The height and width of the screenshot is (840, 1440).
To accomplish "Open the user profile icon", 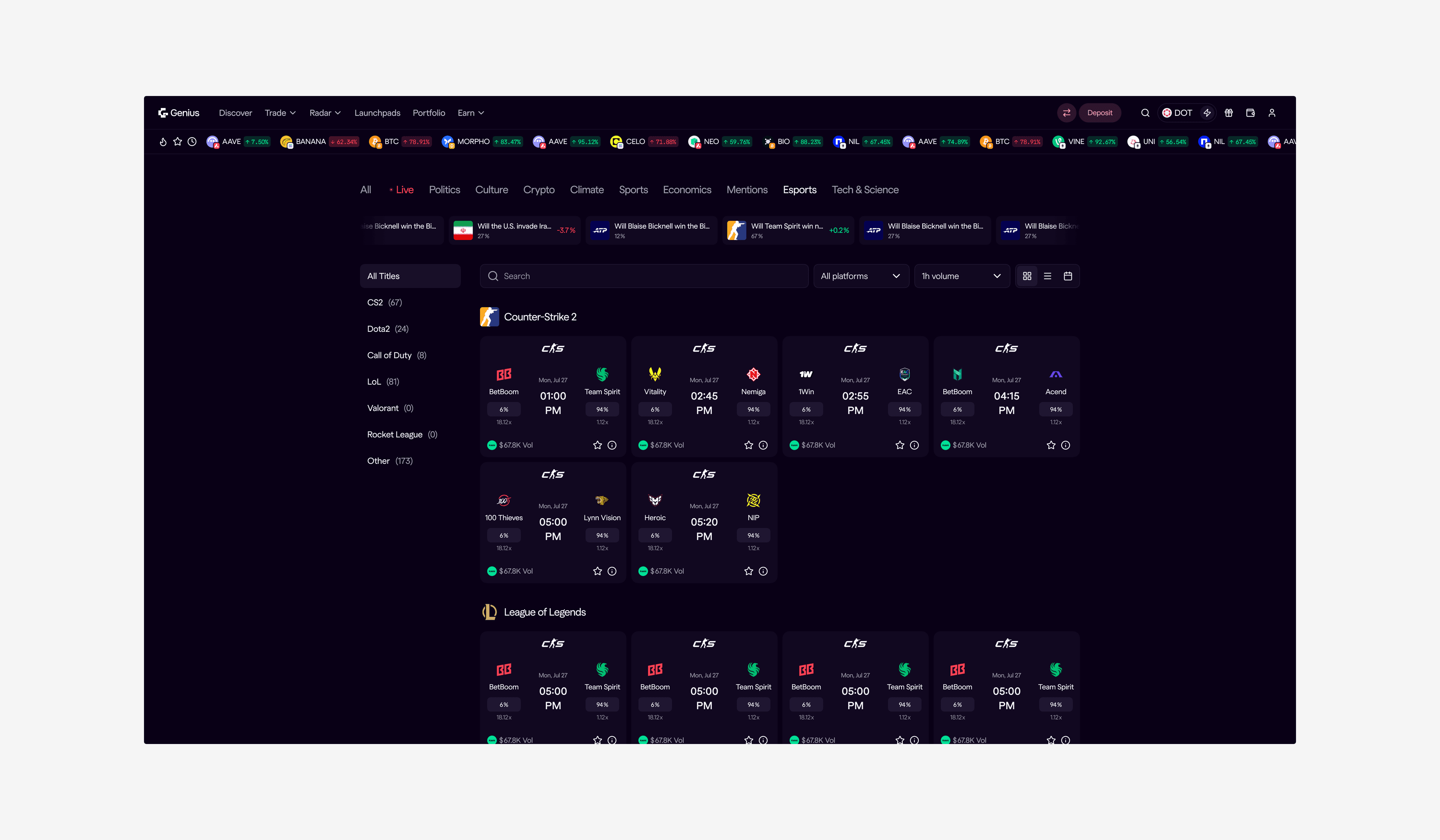I will tap(1272, 112).
